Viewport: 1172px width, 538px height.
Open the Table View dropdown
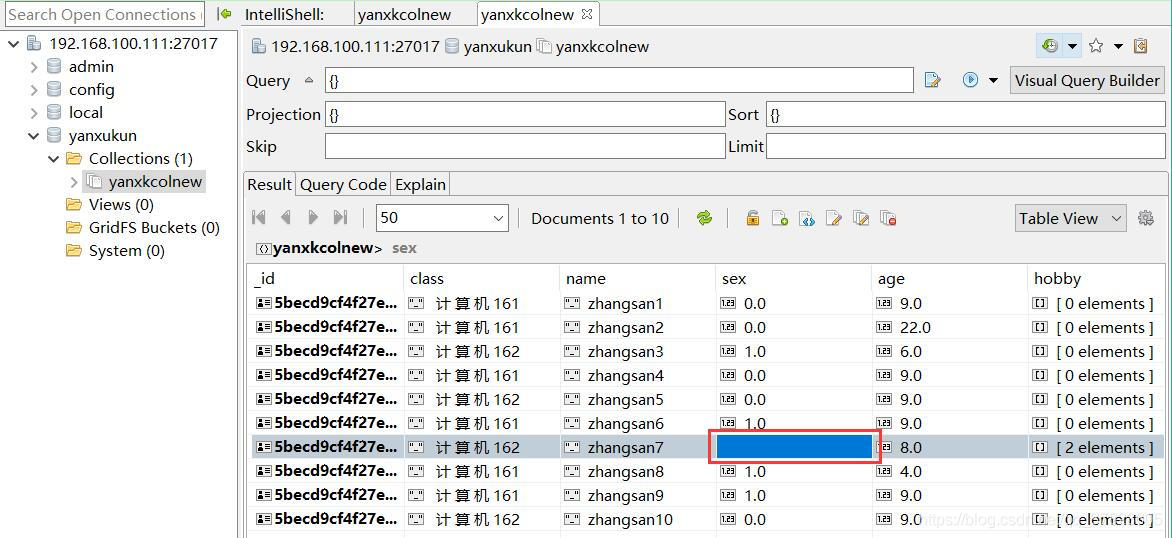pyautogui.click(x=1070, y=218)
